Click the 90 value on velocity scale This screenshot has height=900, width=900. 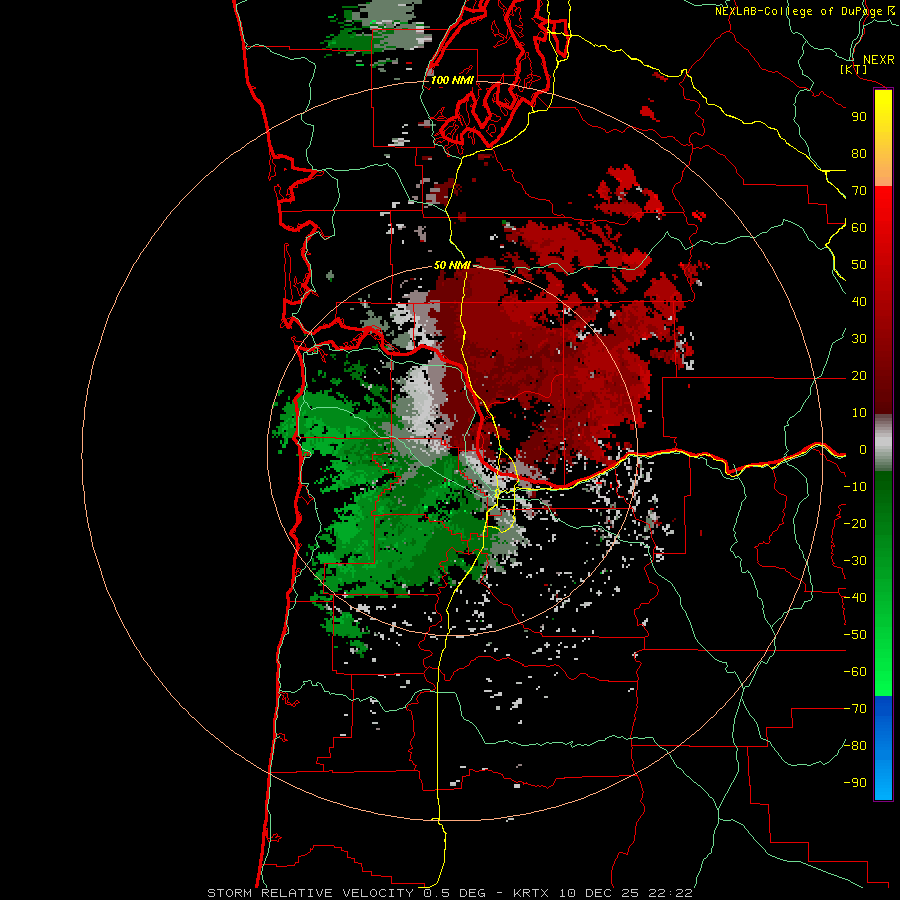click(x=859, y=117)
